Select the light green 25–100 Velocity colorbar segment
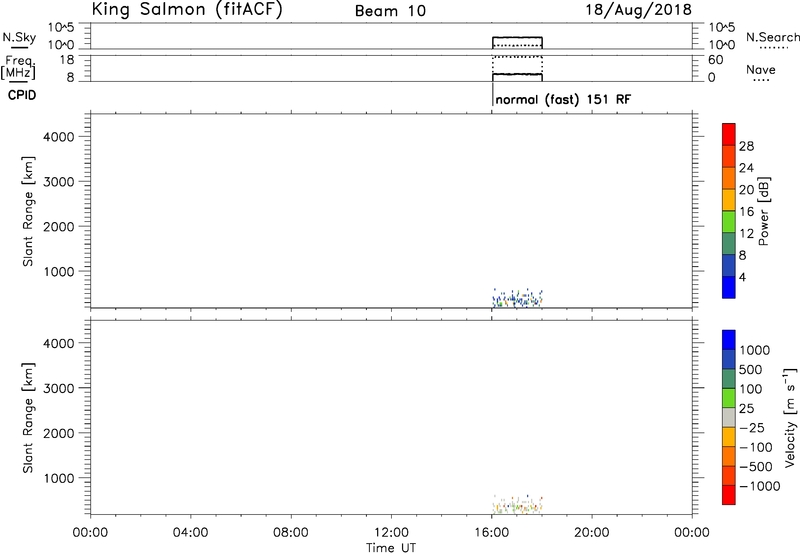The height and width of the screenshot is (554, 800). [729, 398]
